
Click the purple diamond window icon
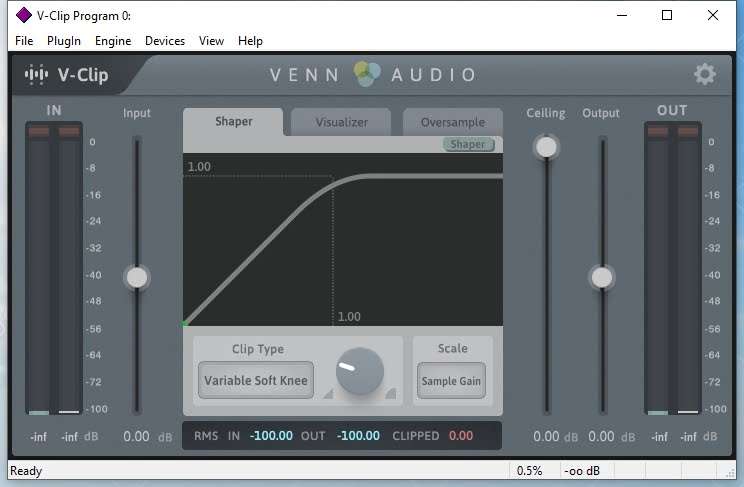point(24,15)
